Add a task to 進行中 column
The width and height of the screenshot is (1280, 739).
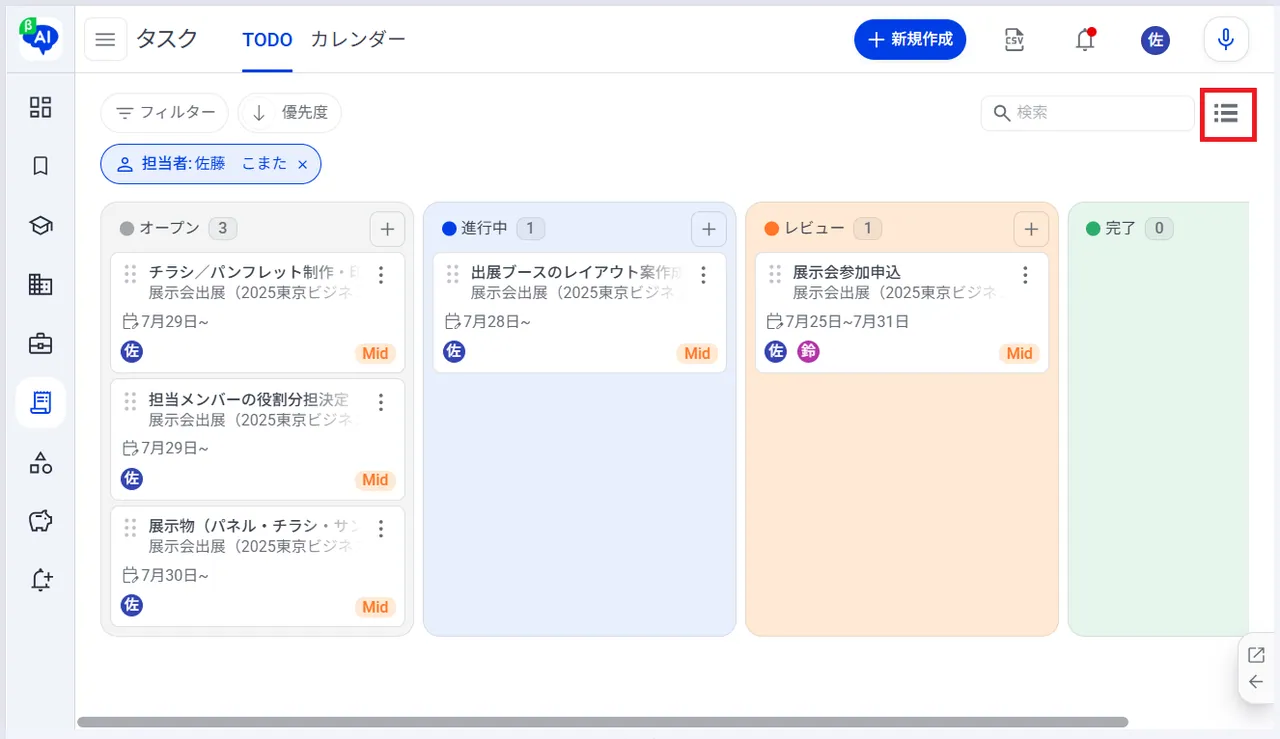(x=709, y=229)
